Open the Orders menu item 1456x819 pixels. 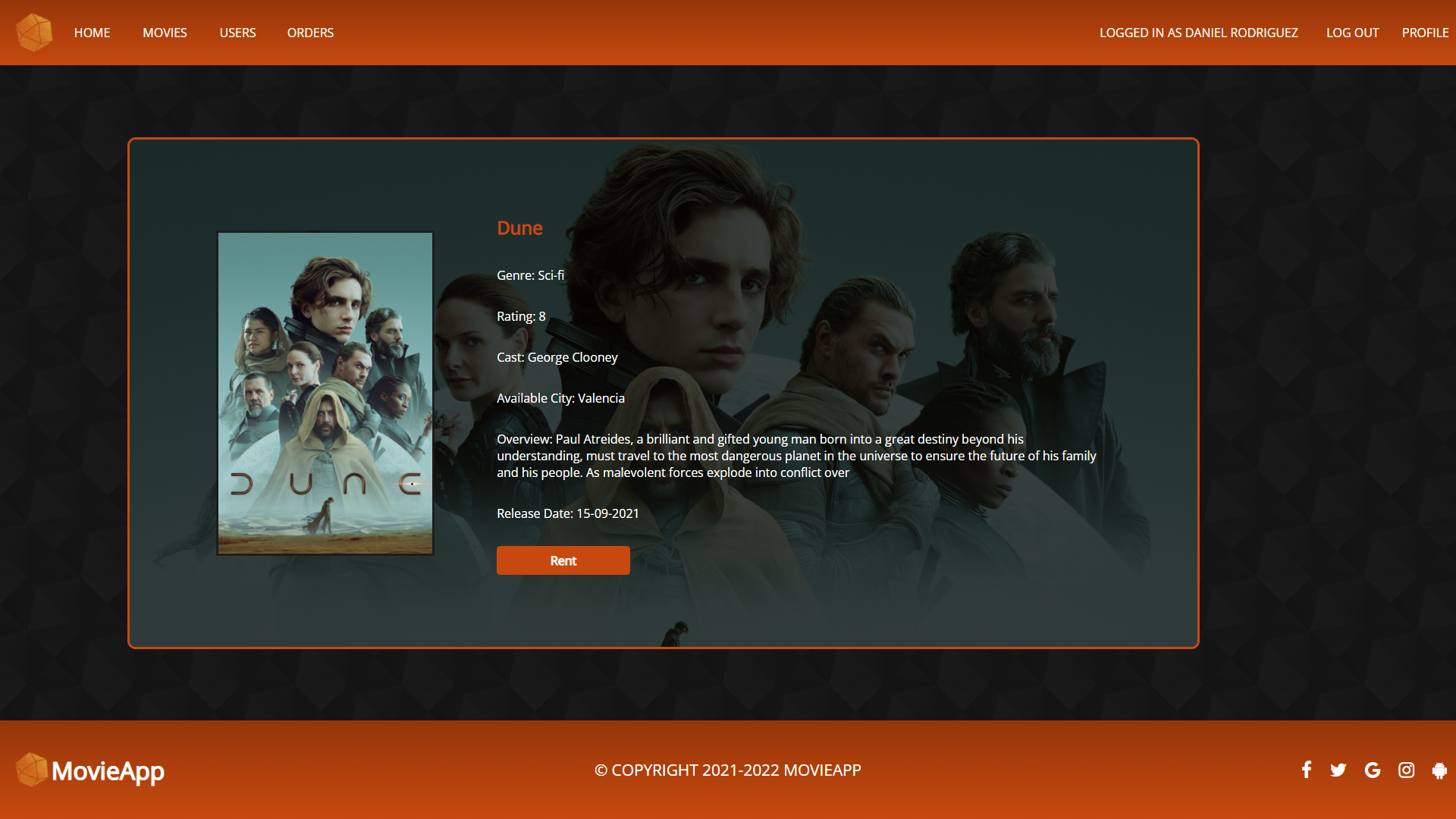point(310,33)
